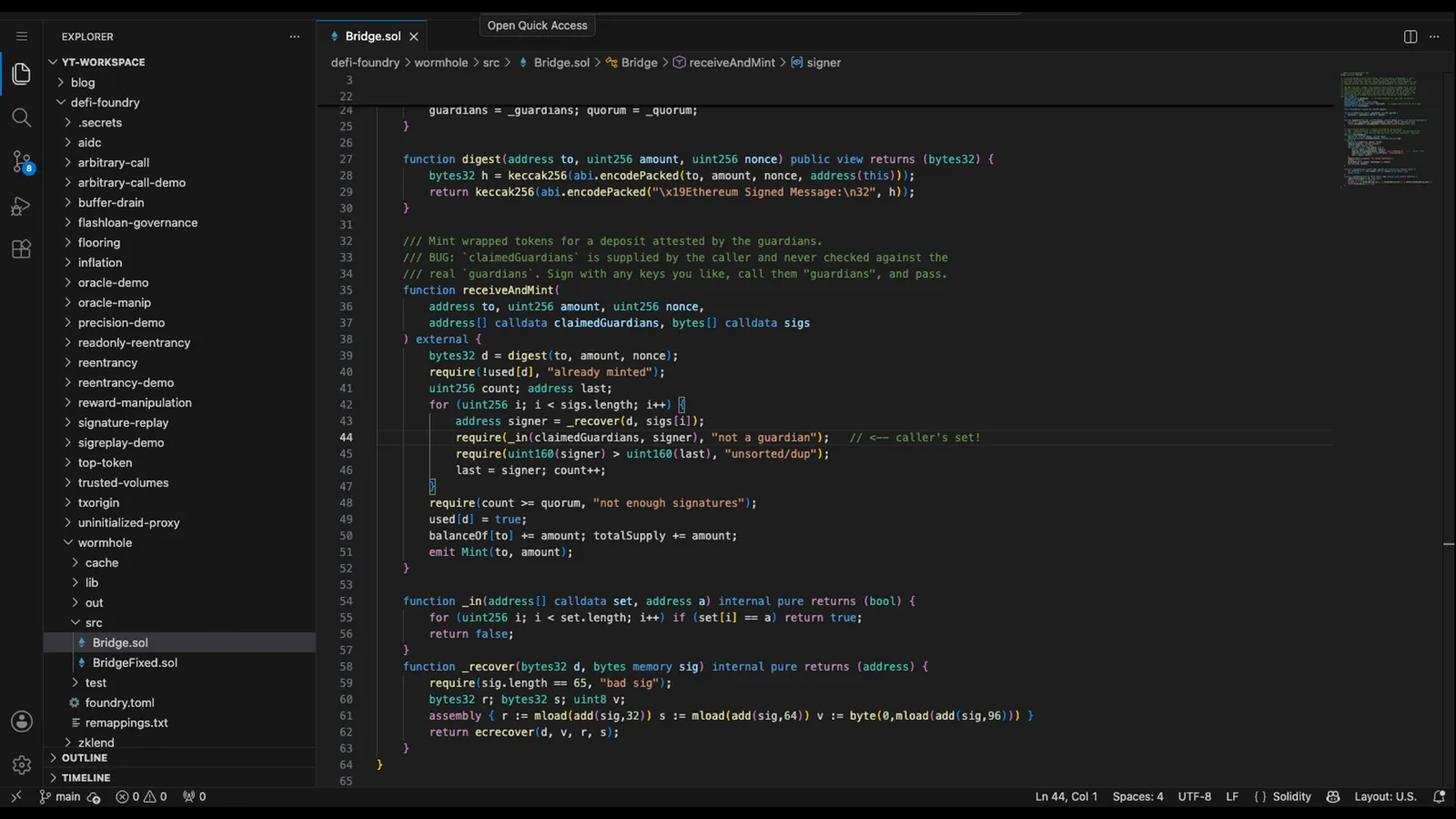
Task: Expand the readonly-reentrancy folder
Action: pos(134,342)
